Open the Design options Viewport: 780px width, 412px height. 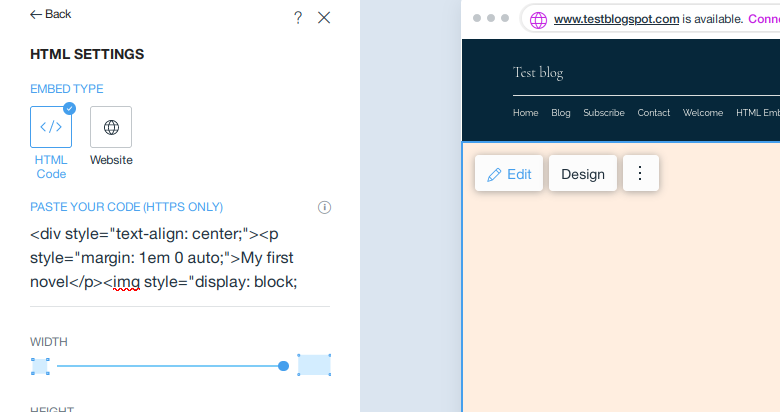pyautogui.click(x=583, y=173)
